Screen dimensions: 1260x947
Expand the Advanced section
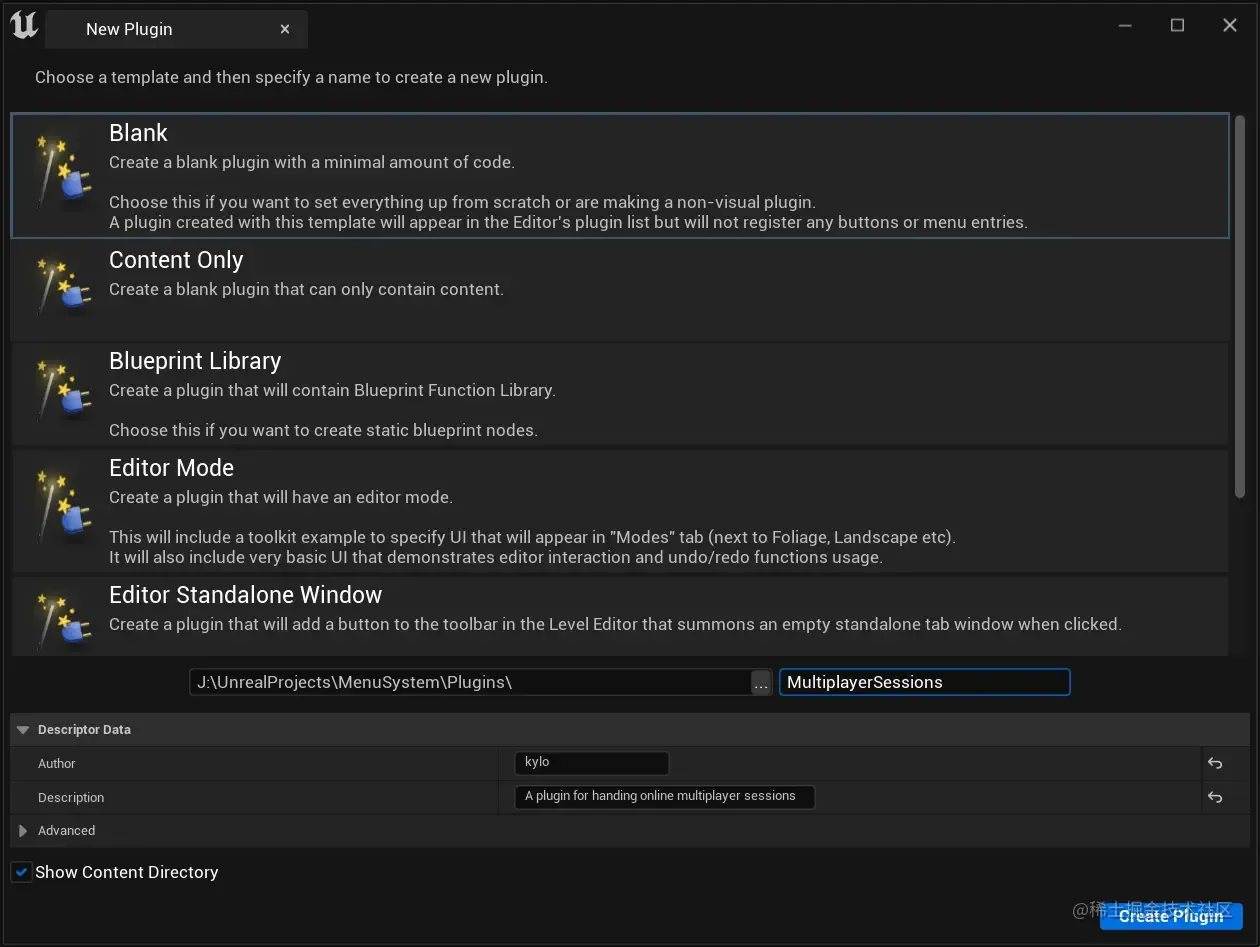[x=23, y=831]
